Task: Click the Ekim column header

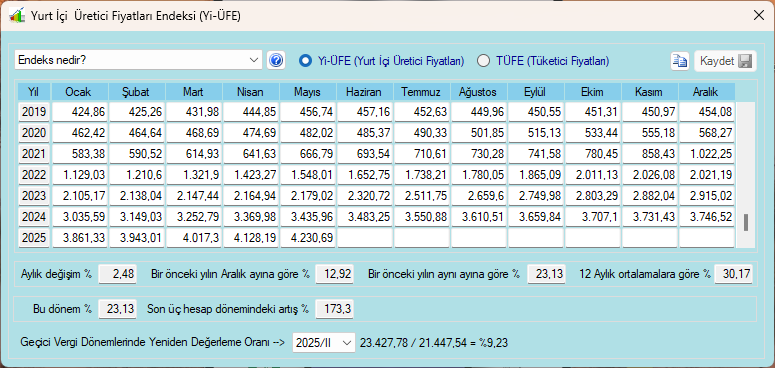Action: point(593,92)
